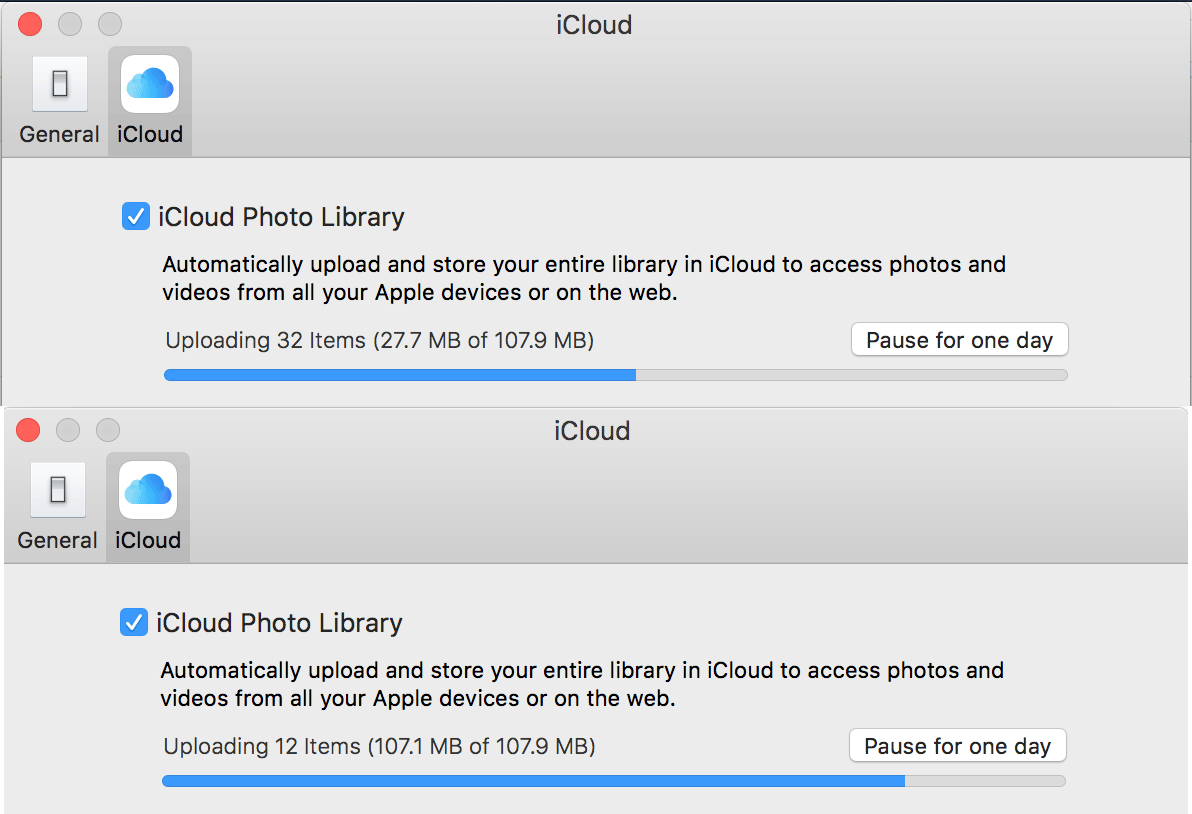Close the bottom iCloud preferences window
1192x814 pixels.
point(28,430)
